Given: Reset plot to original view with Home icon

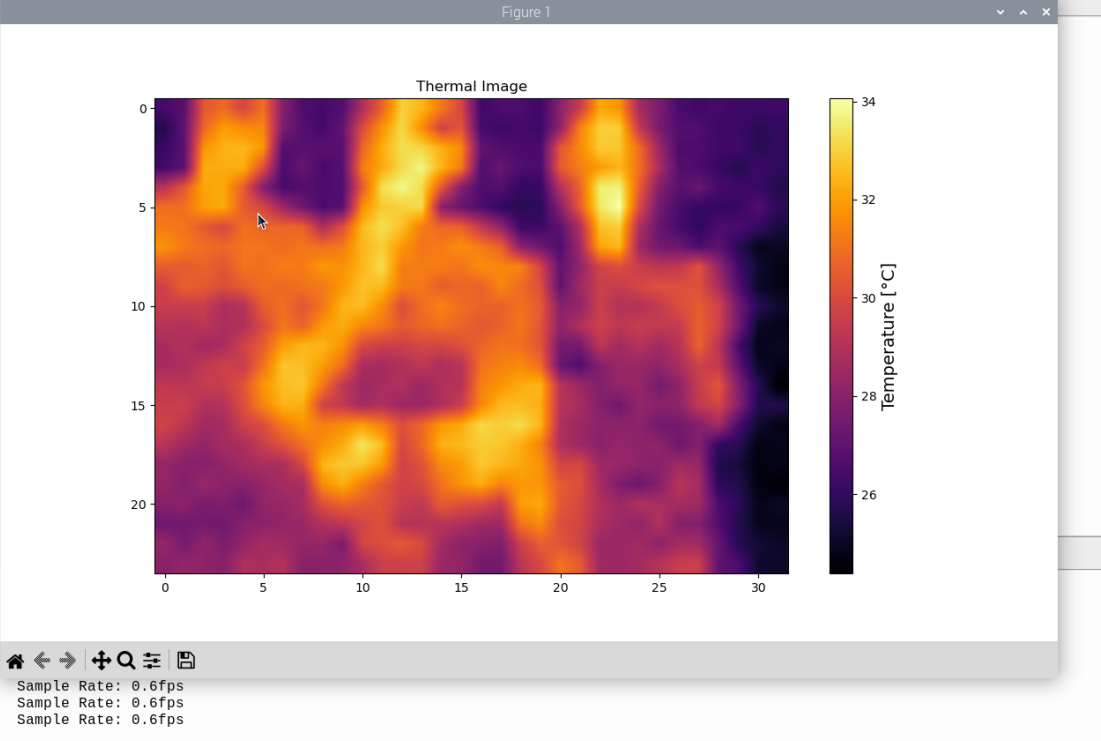Looking at the screenshot, I should tap(15, 661).
